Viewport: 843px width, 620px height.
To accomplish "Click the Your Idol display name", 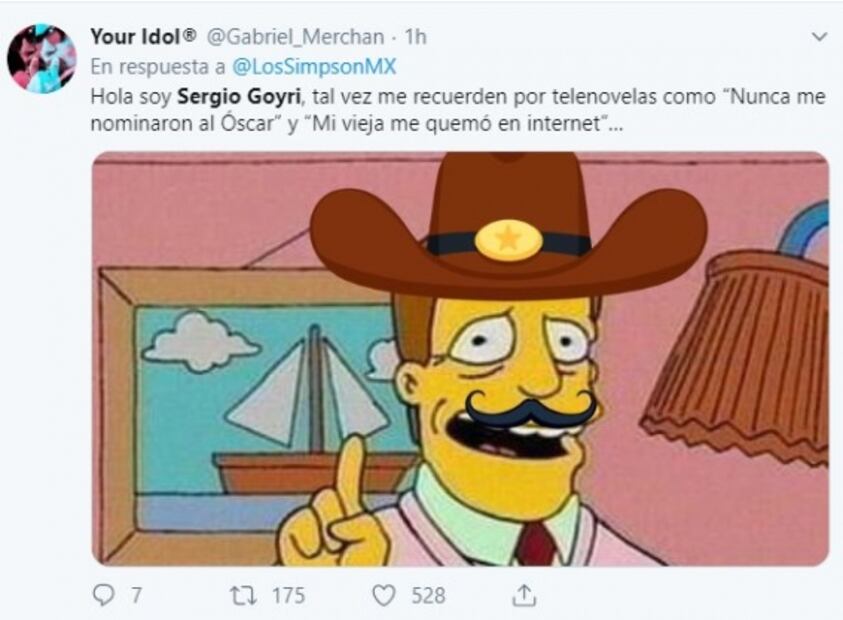I will pos(143,37).
